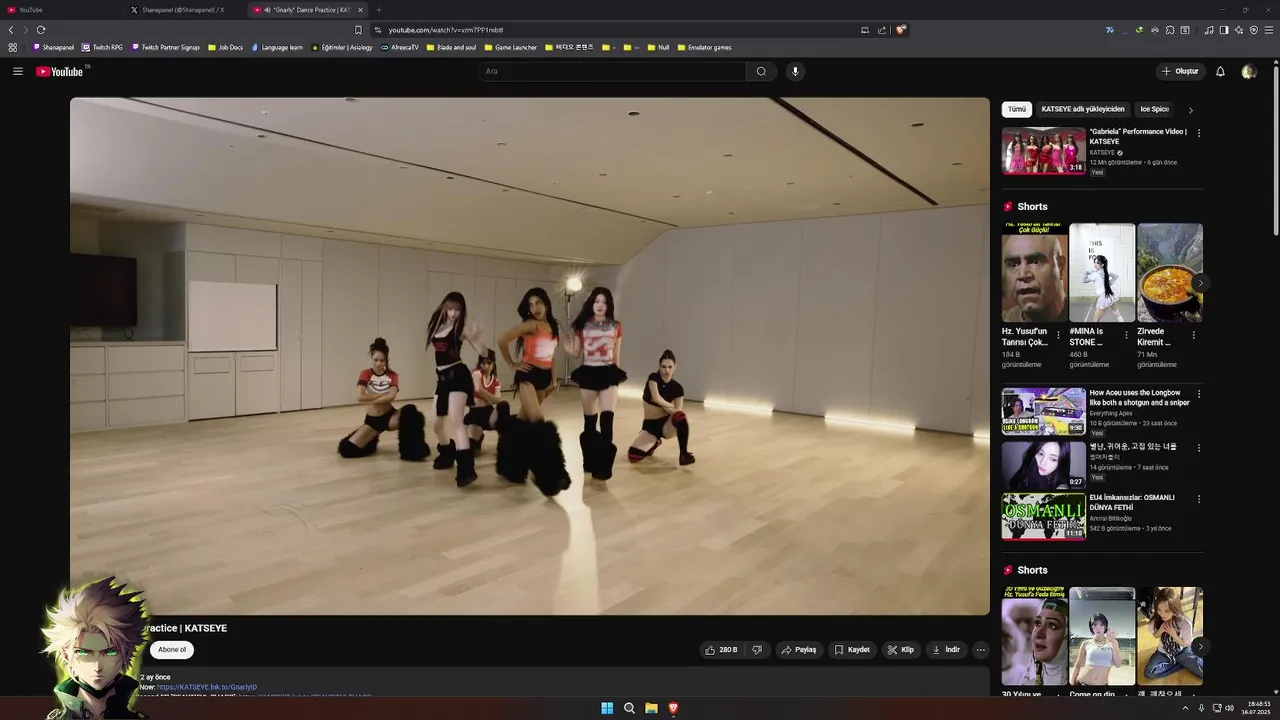Open the Hz. Yusuf'un Tanrısı short

[1035, 272]
